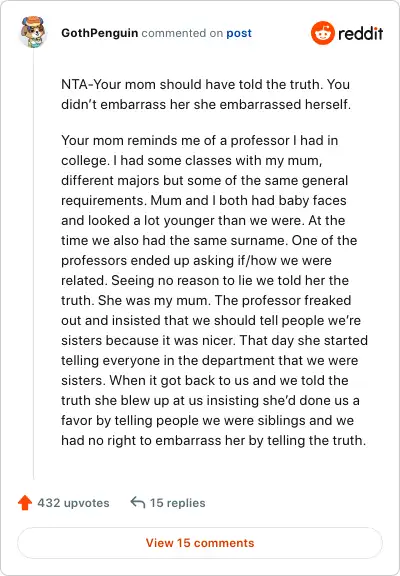
Task: Open View 15 comments button
Action: [200, 543]
